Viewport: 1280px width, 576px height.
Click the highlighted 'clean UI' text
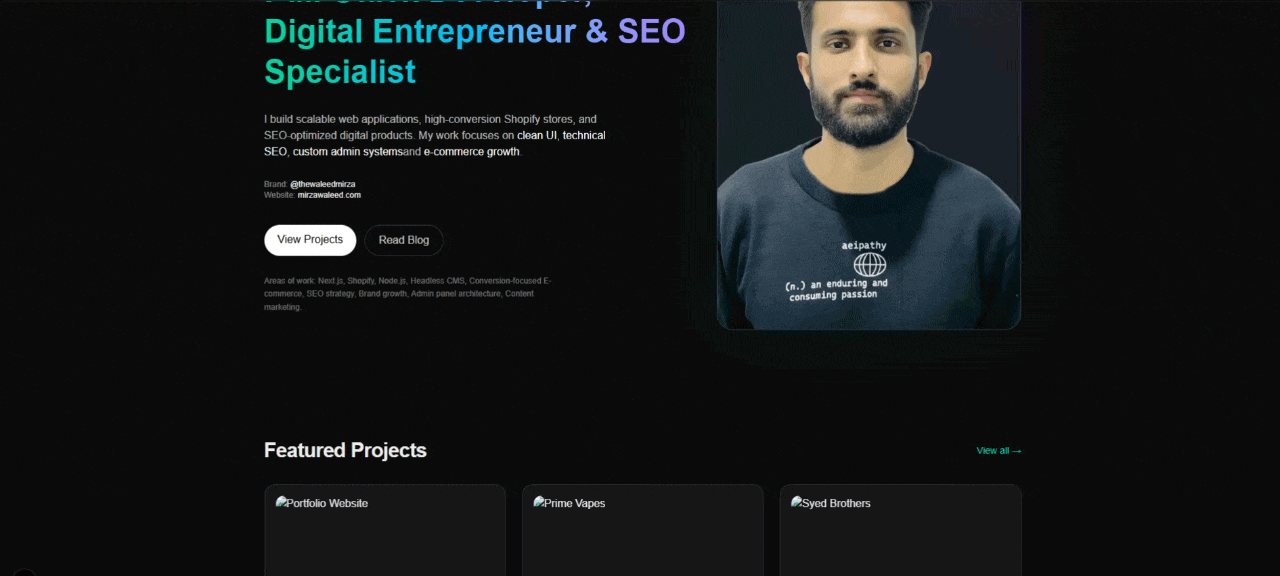537,135
